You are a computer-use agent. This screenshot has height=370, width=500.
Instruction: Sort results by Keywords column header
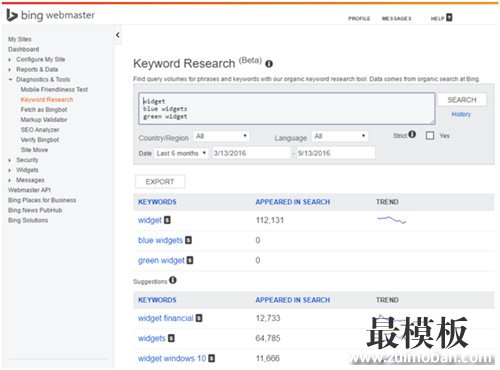pyautogui.click(x=157, y=202)
